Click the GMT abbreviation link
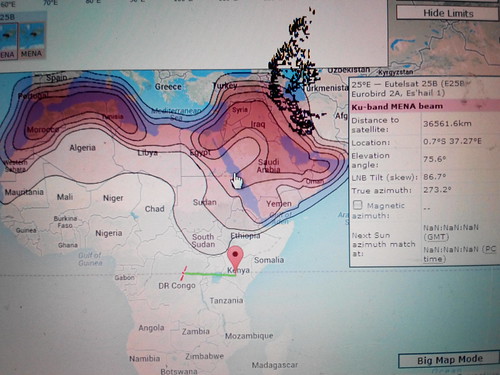This screenshot has height=375, width=500. click(436, 237)
